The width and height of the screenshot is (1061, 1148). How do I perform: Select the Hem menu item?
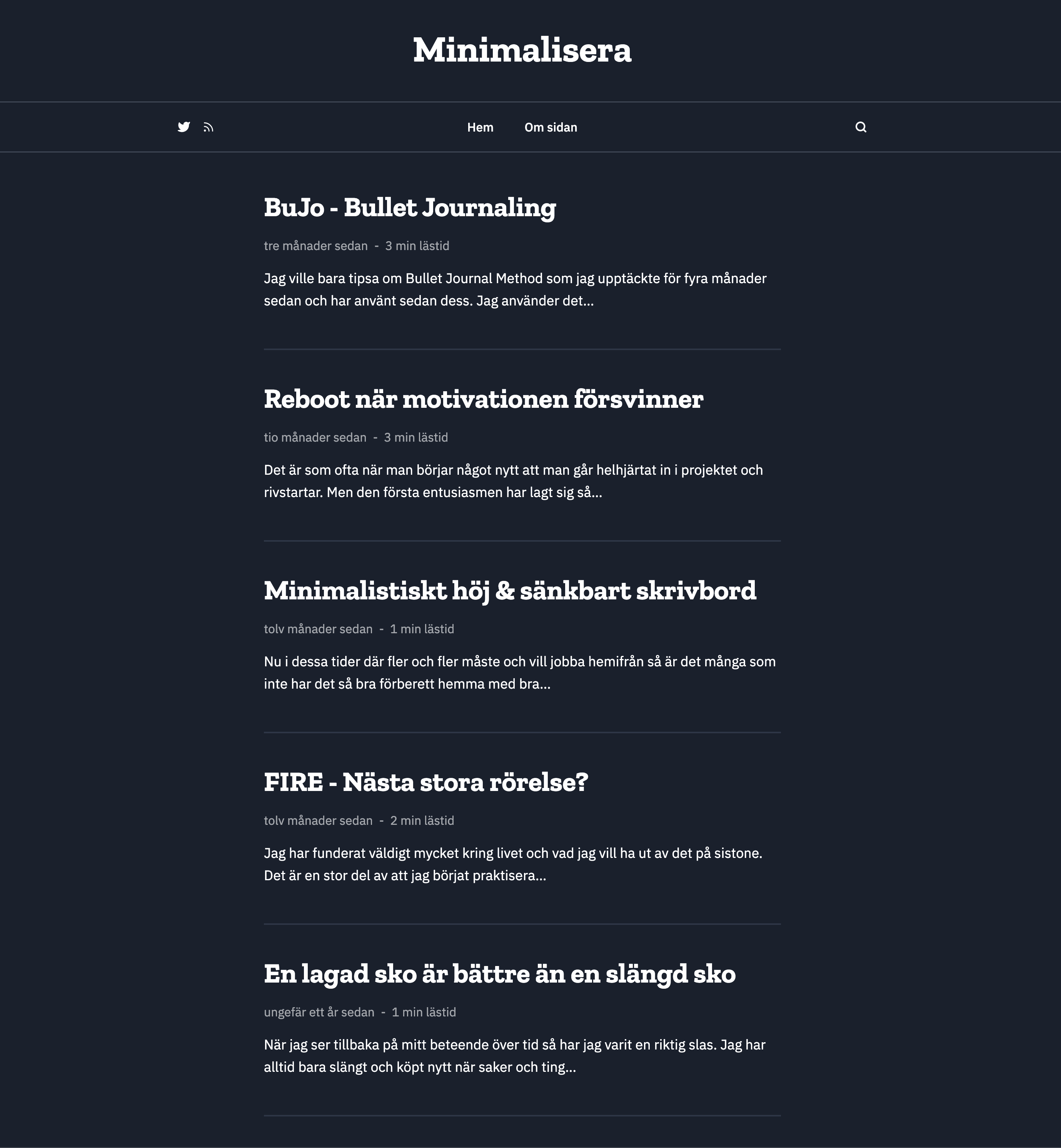pos(480,127)
